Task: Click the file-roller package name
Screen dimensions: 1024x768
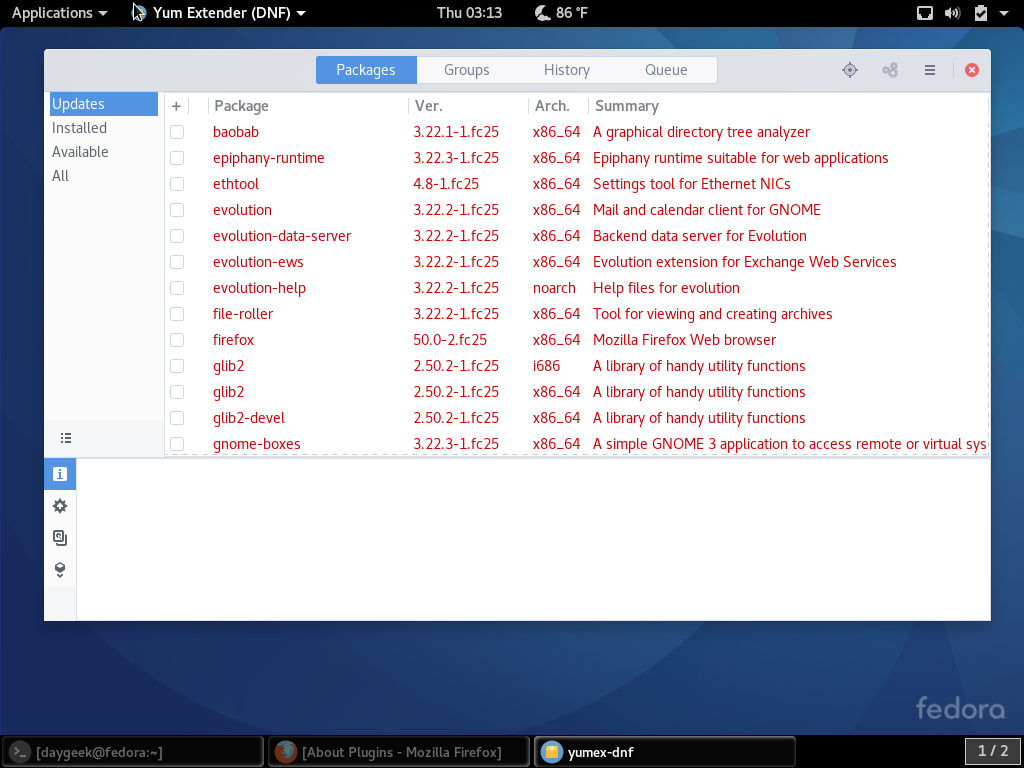Action: tap(243, 314)
